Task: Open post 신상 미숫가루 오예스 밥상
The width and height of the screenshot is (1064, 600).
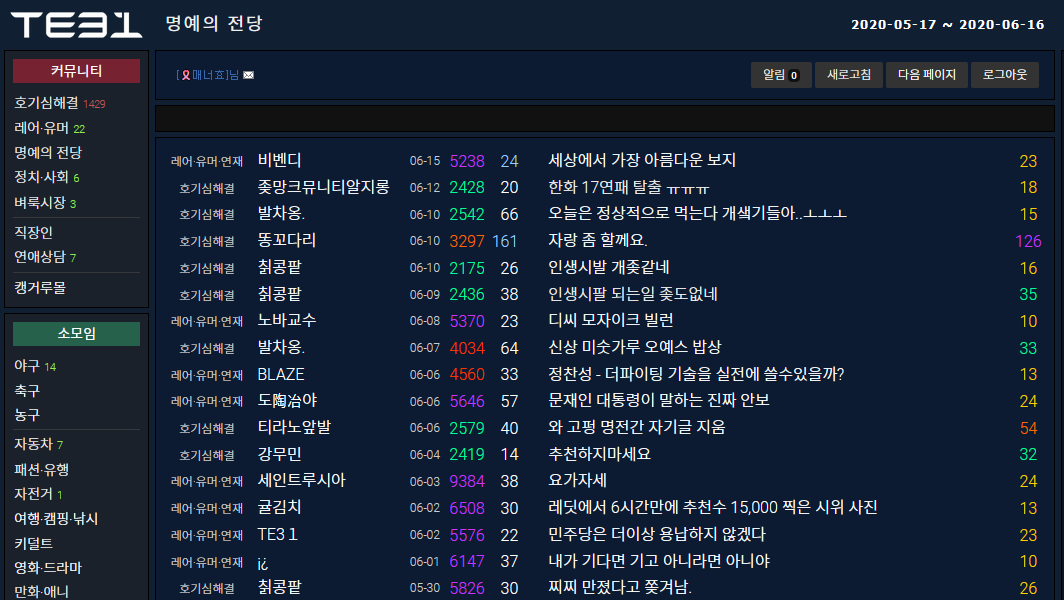Action: point(634,348)
